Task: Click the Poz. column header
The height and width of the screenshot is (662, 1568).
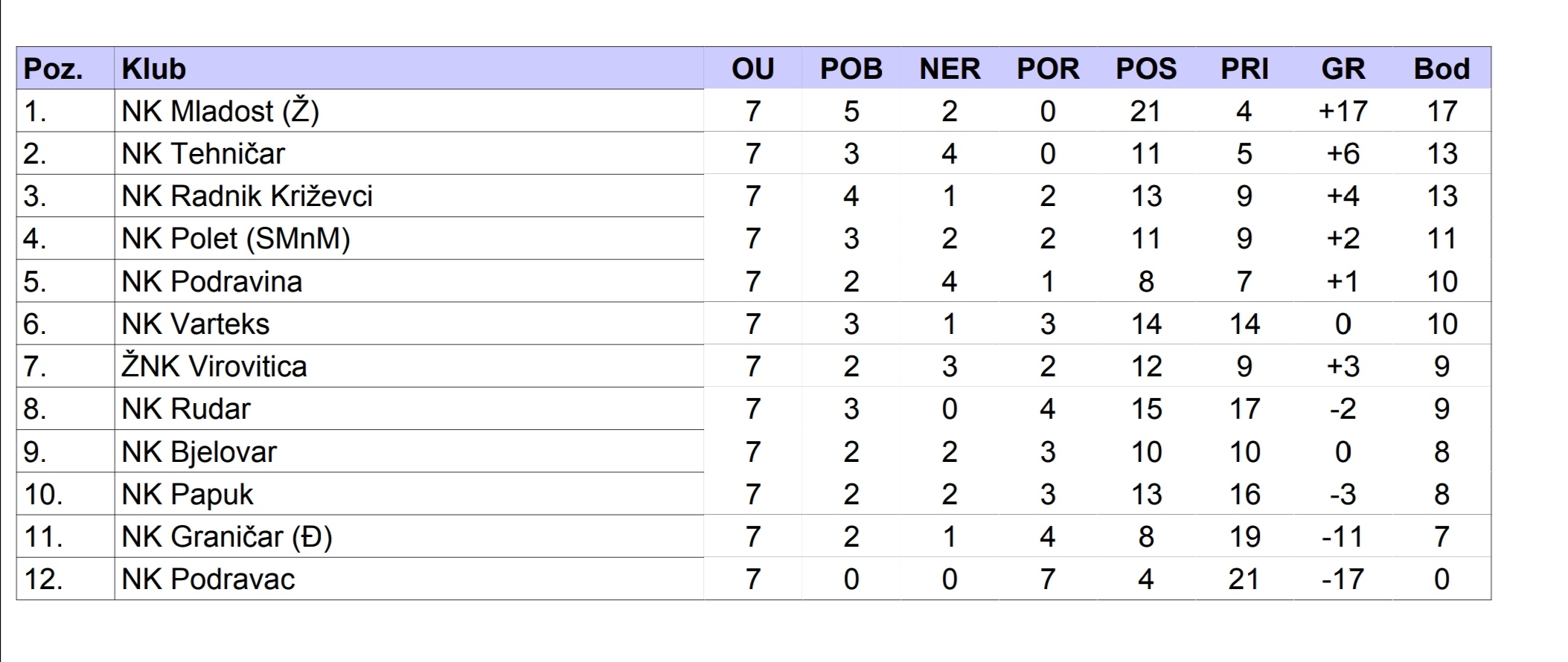Action: point(53,69)
